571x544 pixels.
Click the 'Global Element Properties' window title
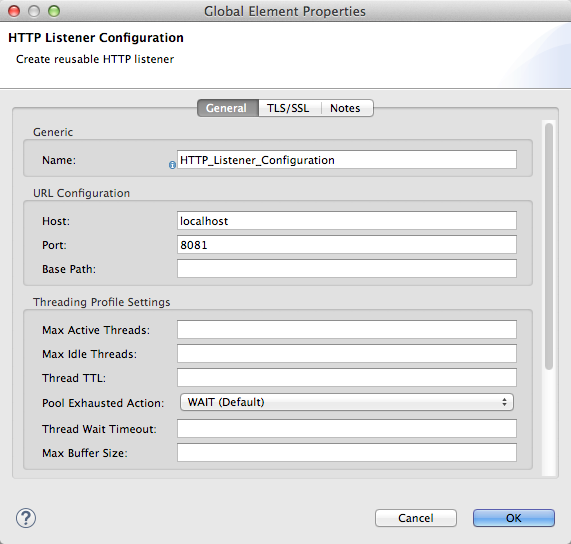(x=285, y=11)
